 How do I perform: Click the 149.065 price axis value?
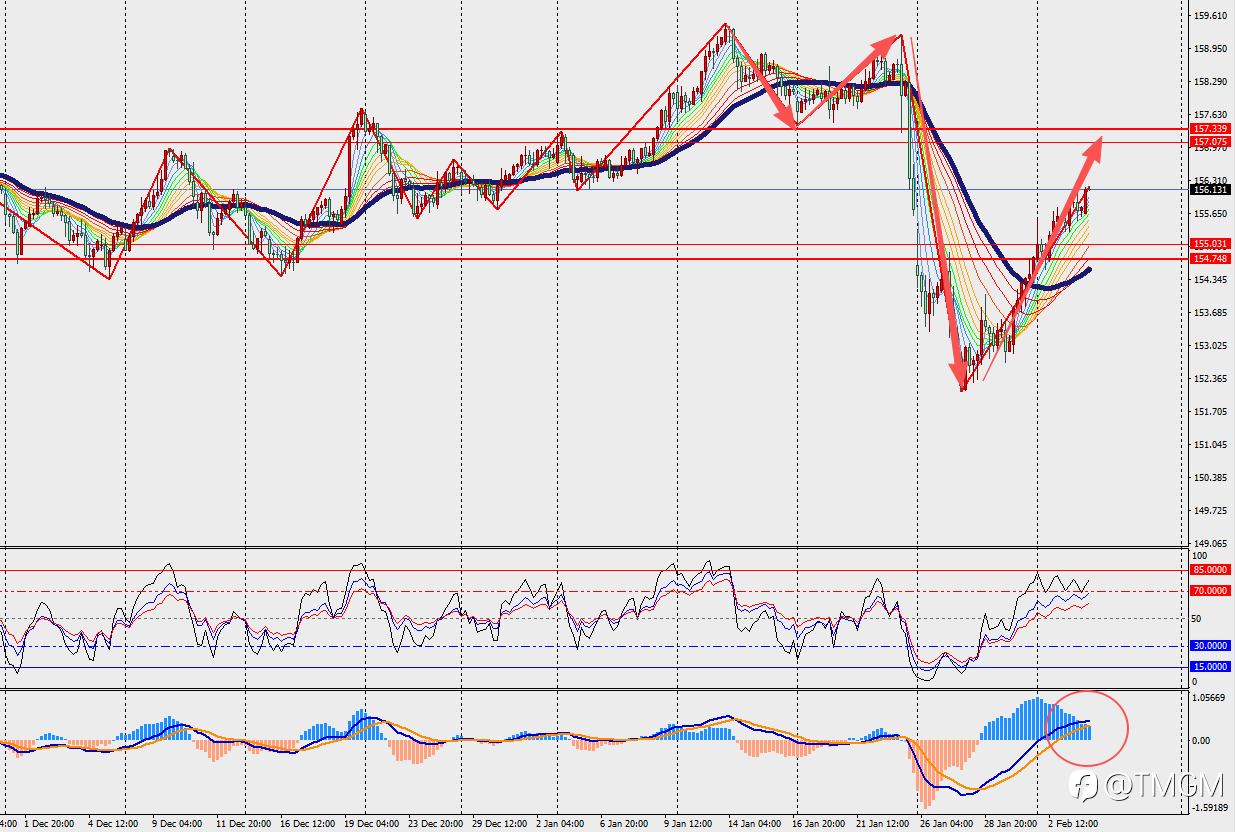point(1211,544)
